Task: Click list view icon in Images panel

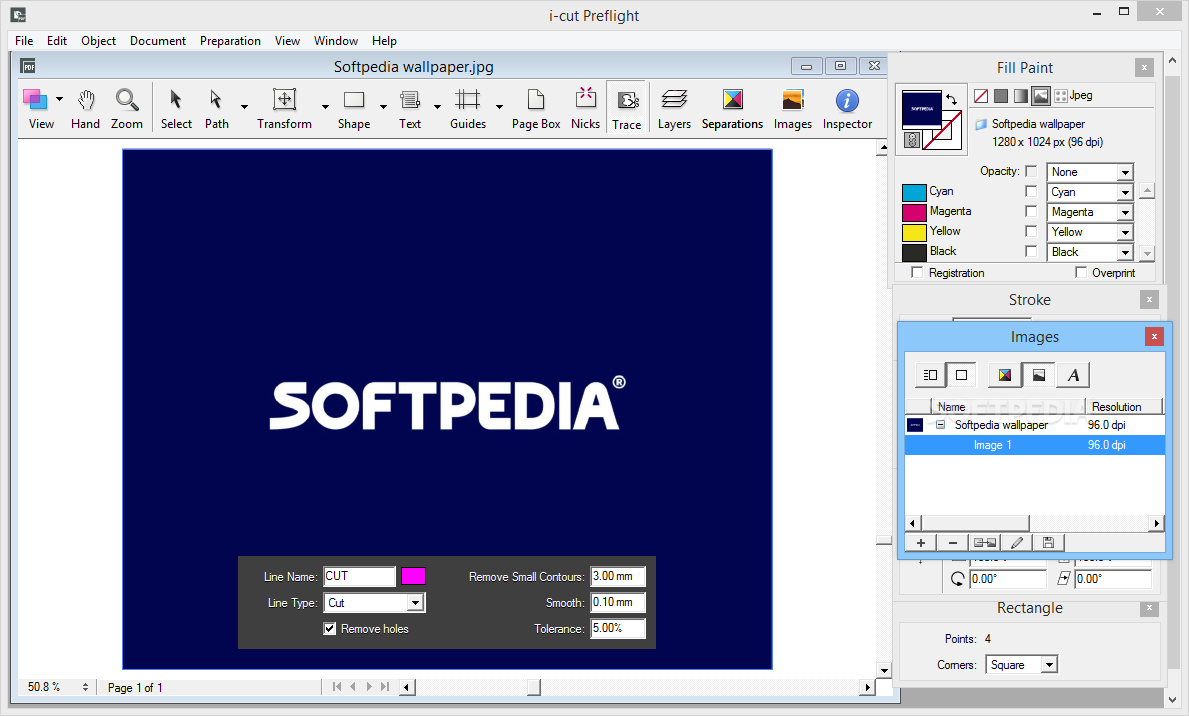Action: click(930, 375)
